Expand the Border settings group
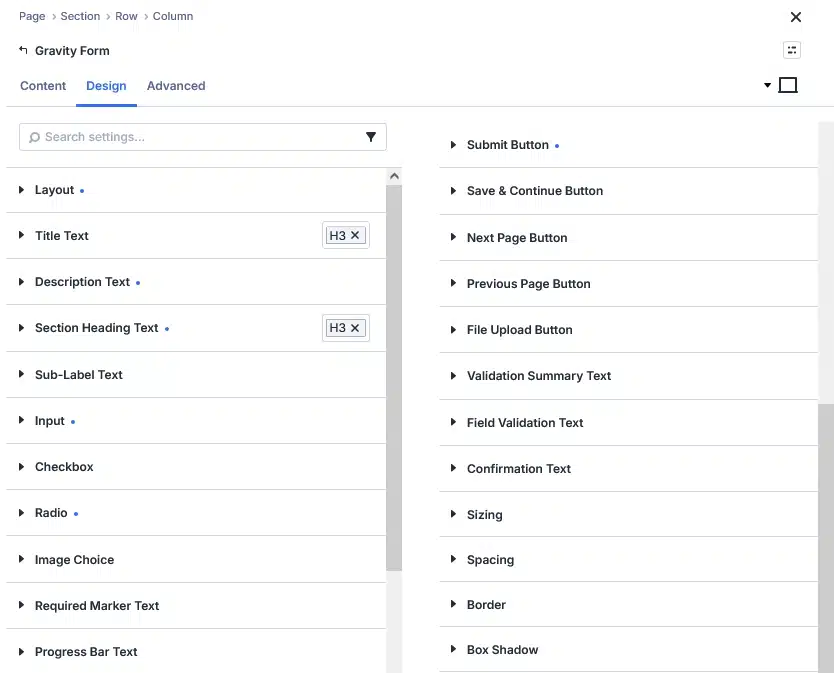Image resolution: width=834 pixels, height=673 pixels. point(629,604)
